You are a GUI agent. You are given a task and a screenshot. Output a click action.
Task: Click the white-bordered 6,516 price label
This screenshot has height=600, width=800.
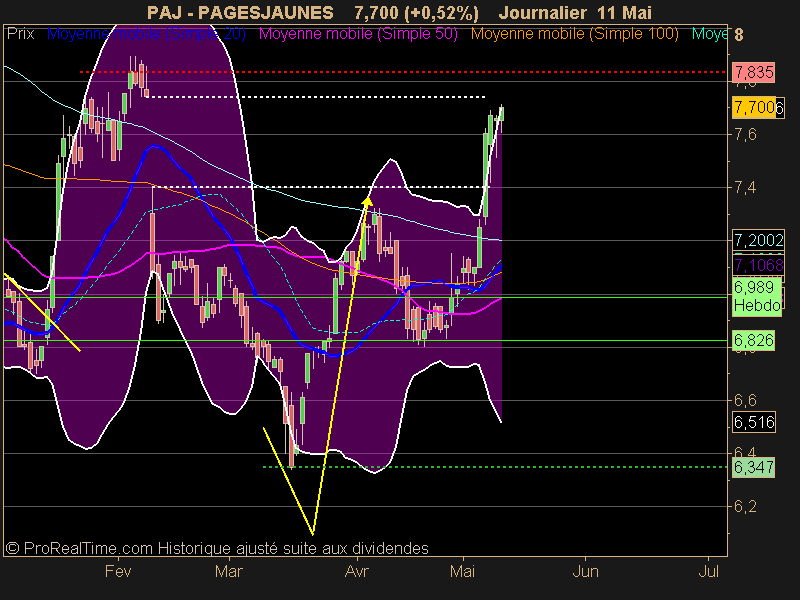coord(754,422)
